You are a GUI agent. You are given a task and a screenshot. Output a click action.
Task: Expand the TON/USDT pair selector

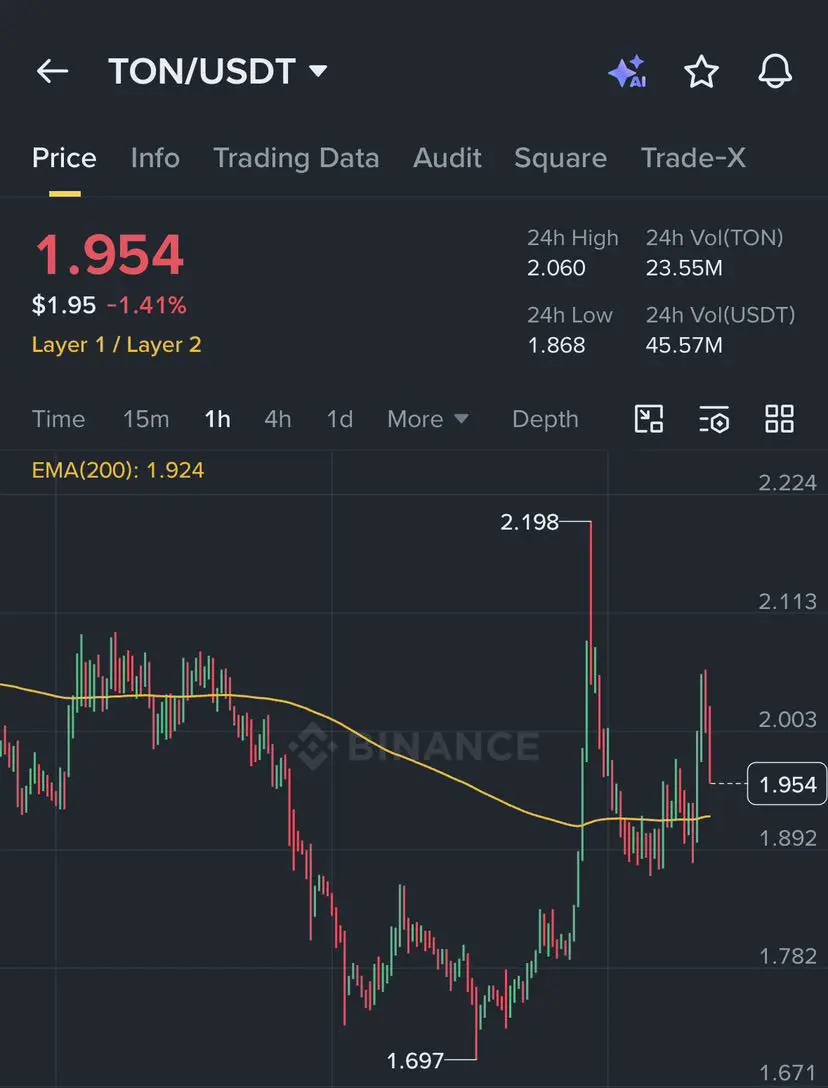pyautogui.click(x=217, y=71)
